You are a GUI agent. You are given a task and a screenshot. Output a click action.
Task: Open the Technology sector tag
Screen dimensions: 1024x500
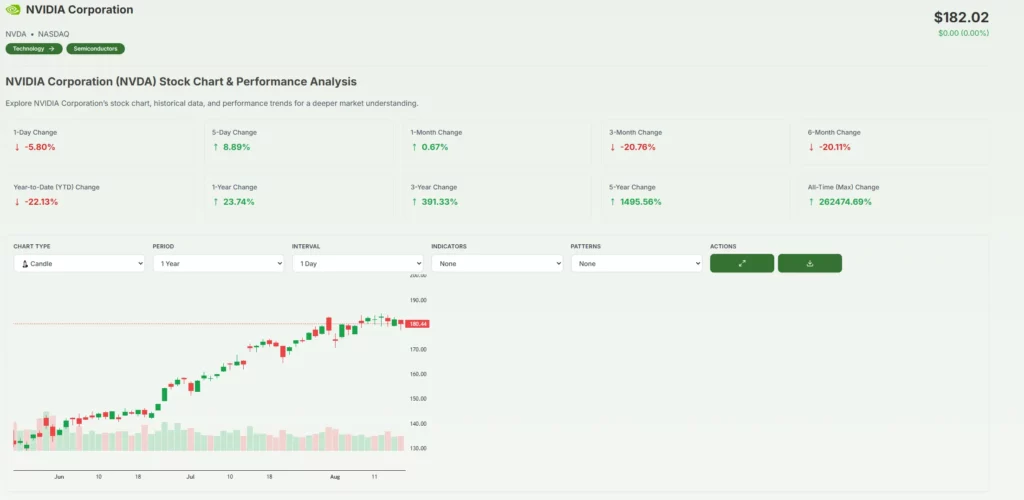click(33, 48)
